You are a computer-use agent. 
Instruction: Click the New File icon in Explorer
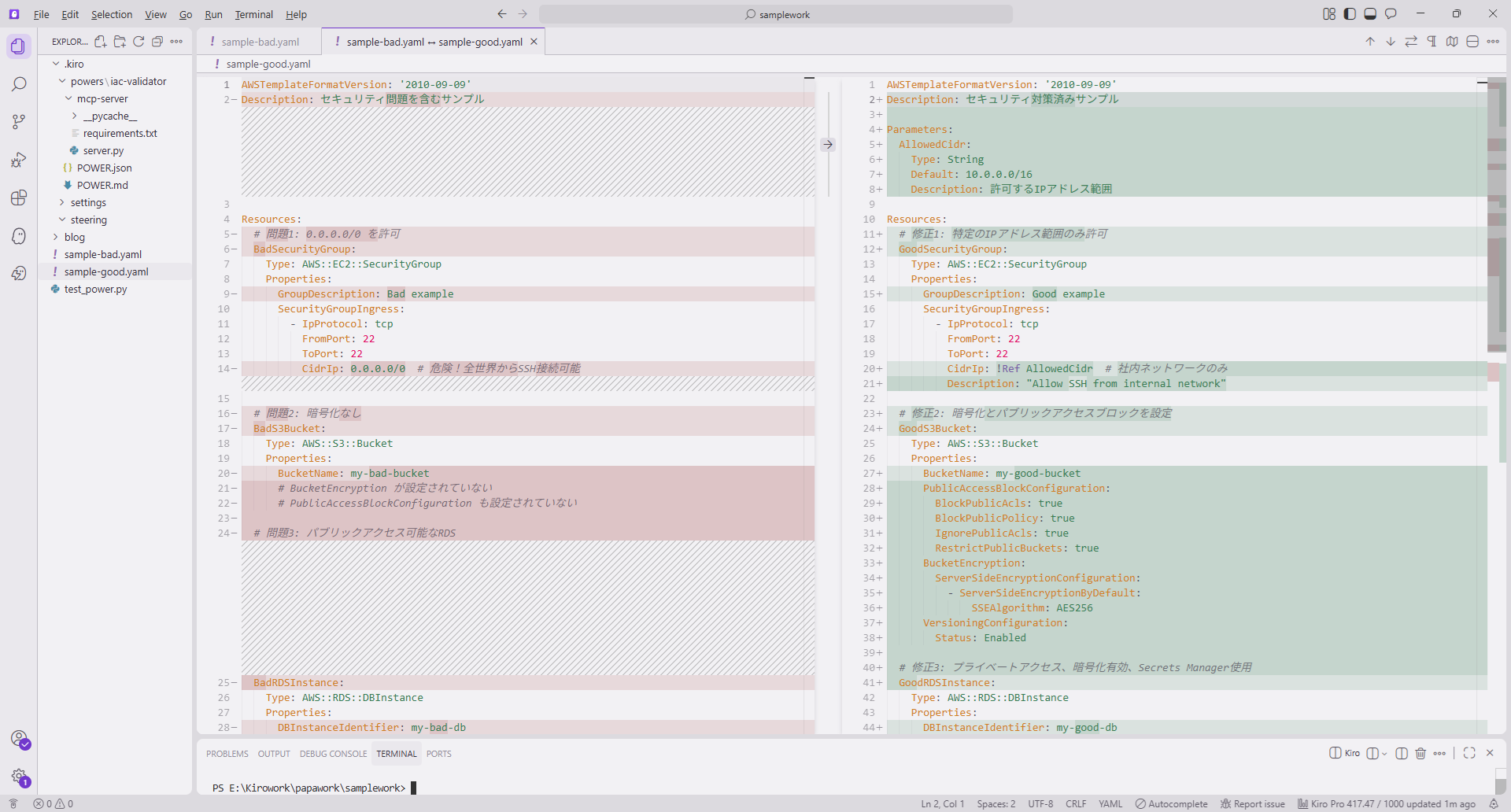click(101, 42)
